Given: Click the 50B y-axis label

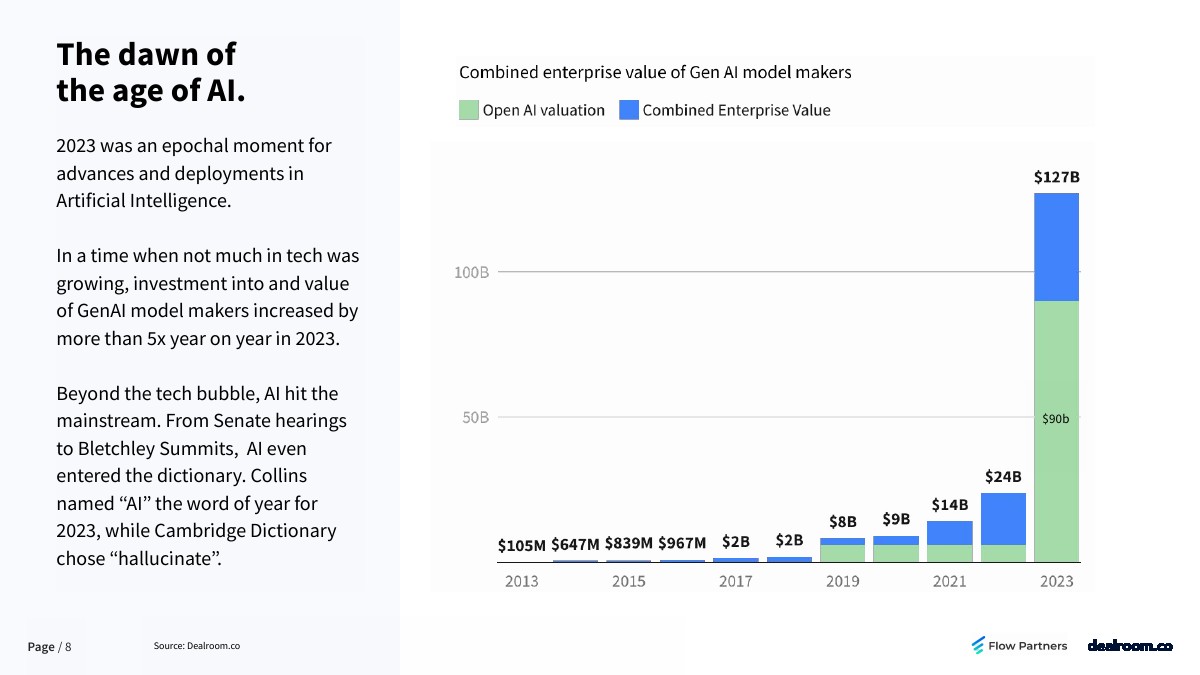Looking at the screenshot, I should pos(475,417).
